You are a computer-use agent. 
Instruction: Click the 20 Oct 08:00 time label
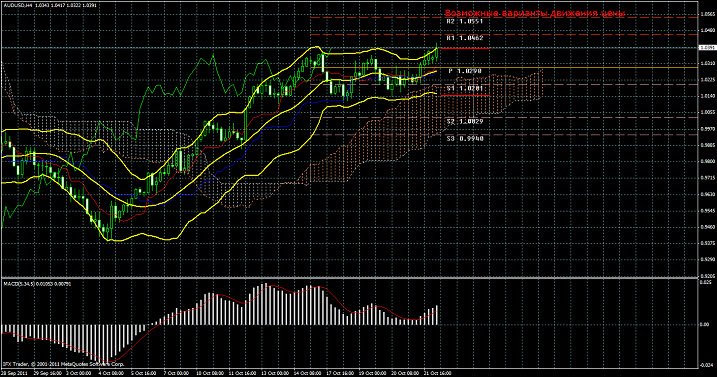coord(405,373)
